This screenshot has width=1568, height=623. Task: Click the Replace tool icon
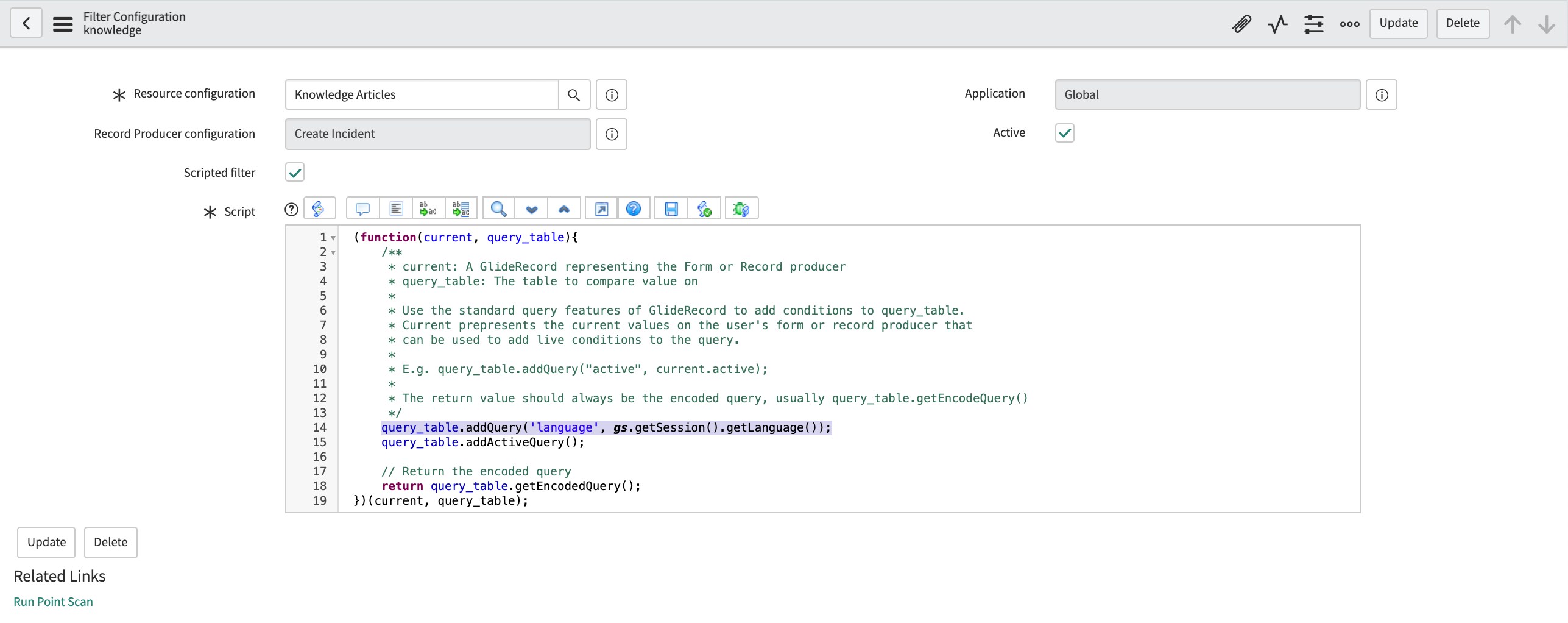[x=429, y=208]
